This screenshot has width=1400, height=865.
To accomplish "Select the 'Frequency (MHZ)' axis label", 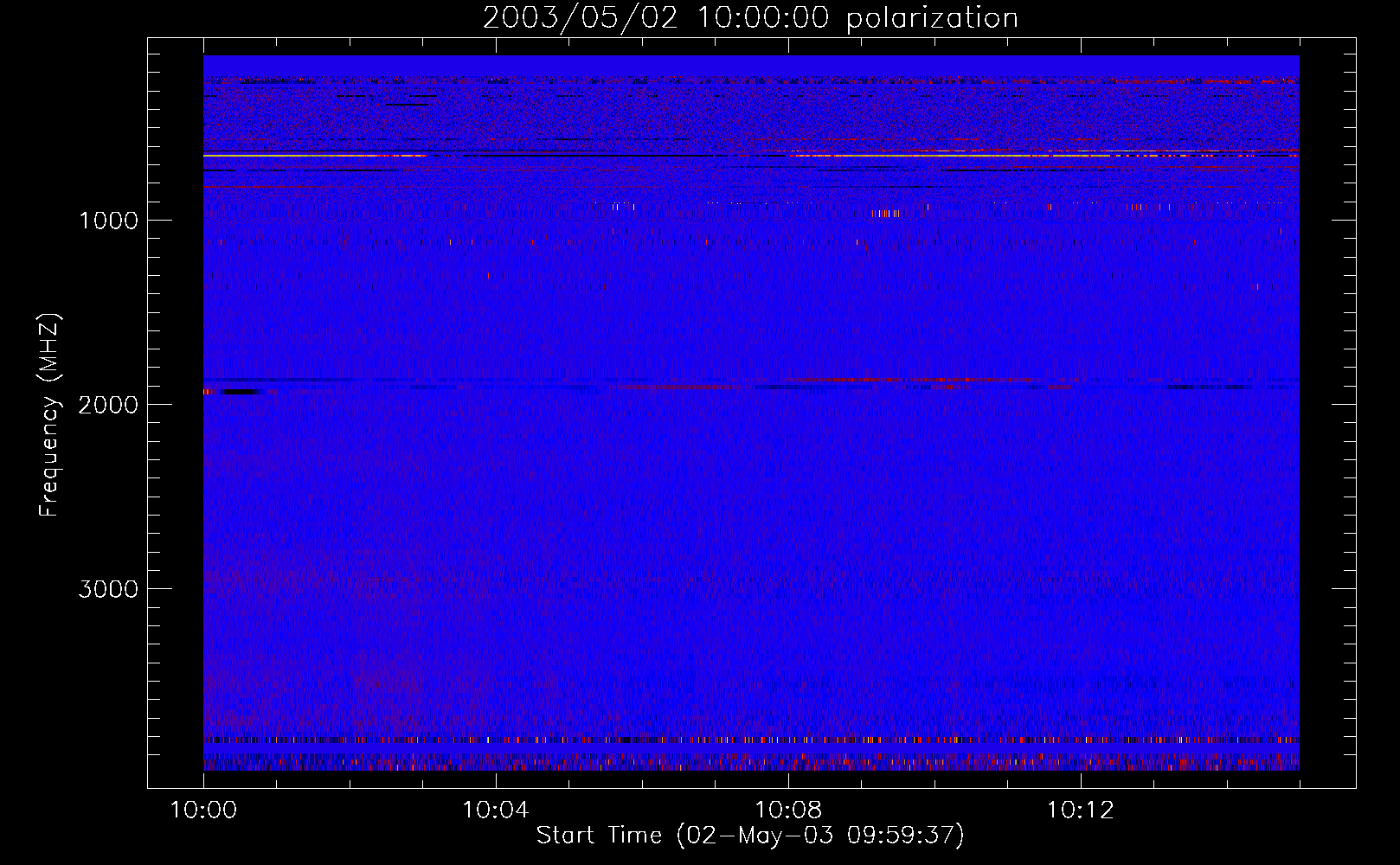I will point(49,415).
